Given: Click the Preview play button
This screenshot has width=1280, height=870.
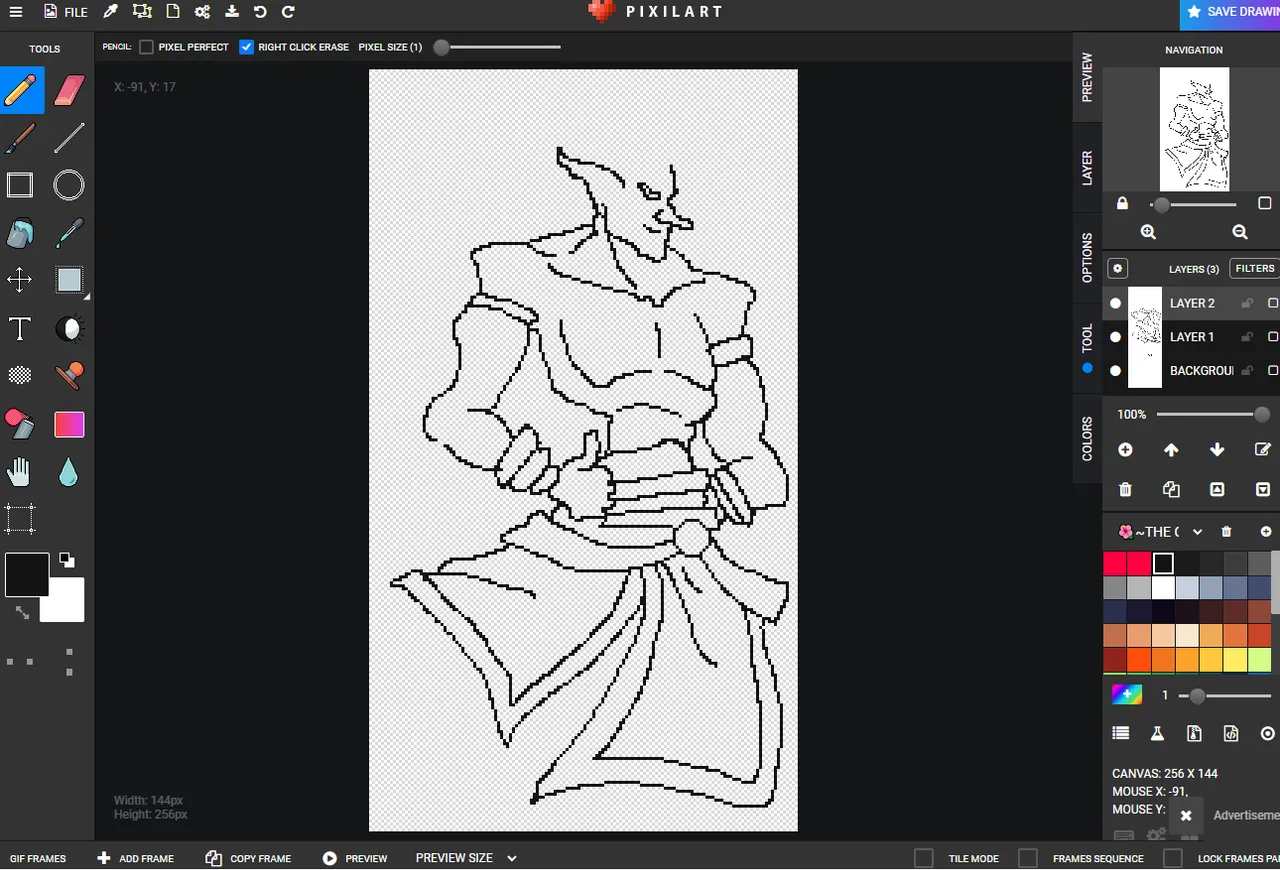Looking at the screenshot, I should (355, 858).
